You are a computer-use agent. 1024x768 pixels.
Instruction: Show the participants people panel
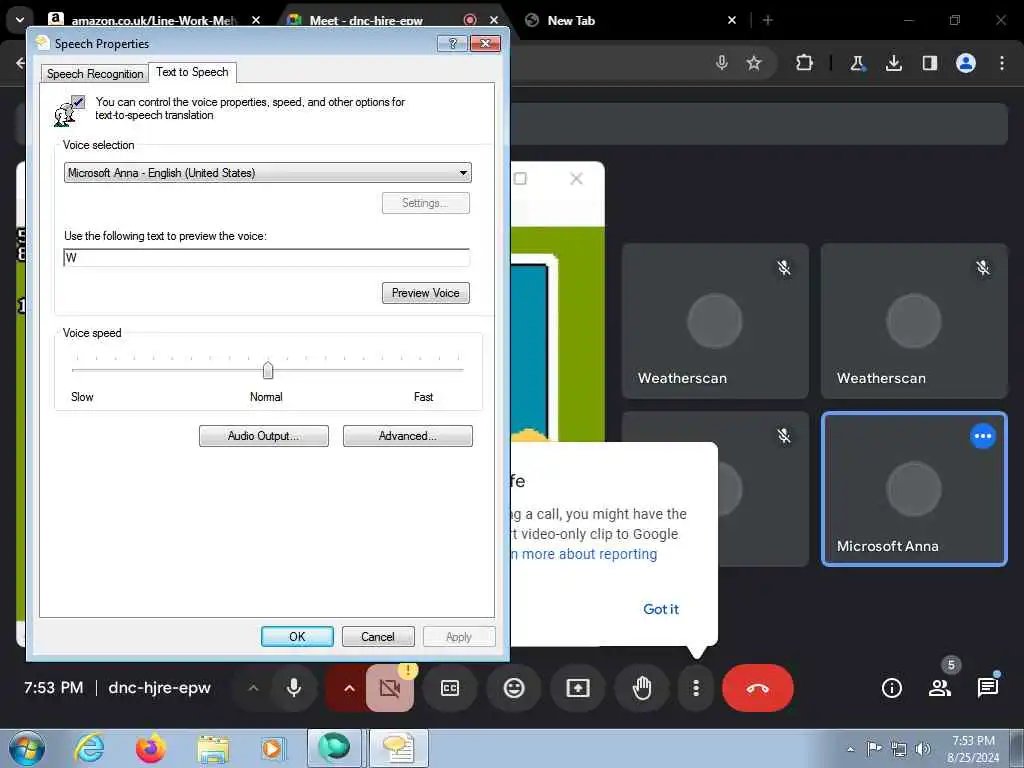pyautogui.click(x=940, y=688)
